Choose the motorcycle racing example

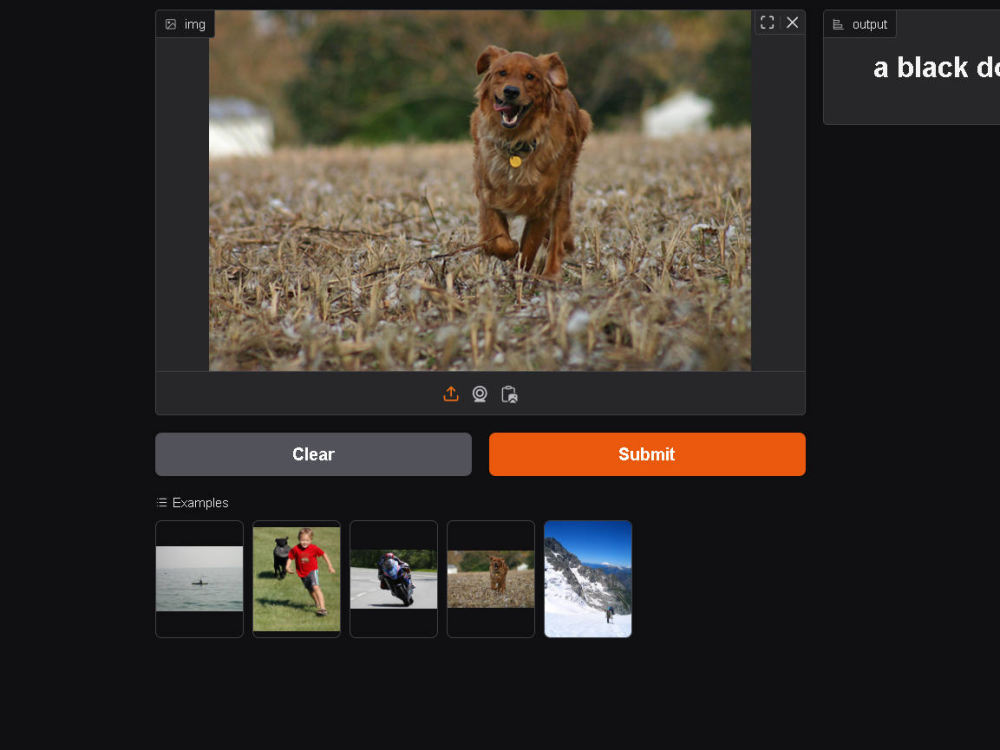(x=393, y=578)
